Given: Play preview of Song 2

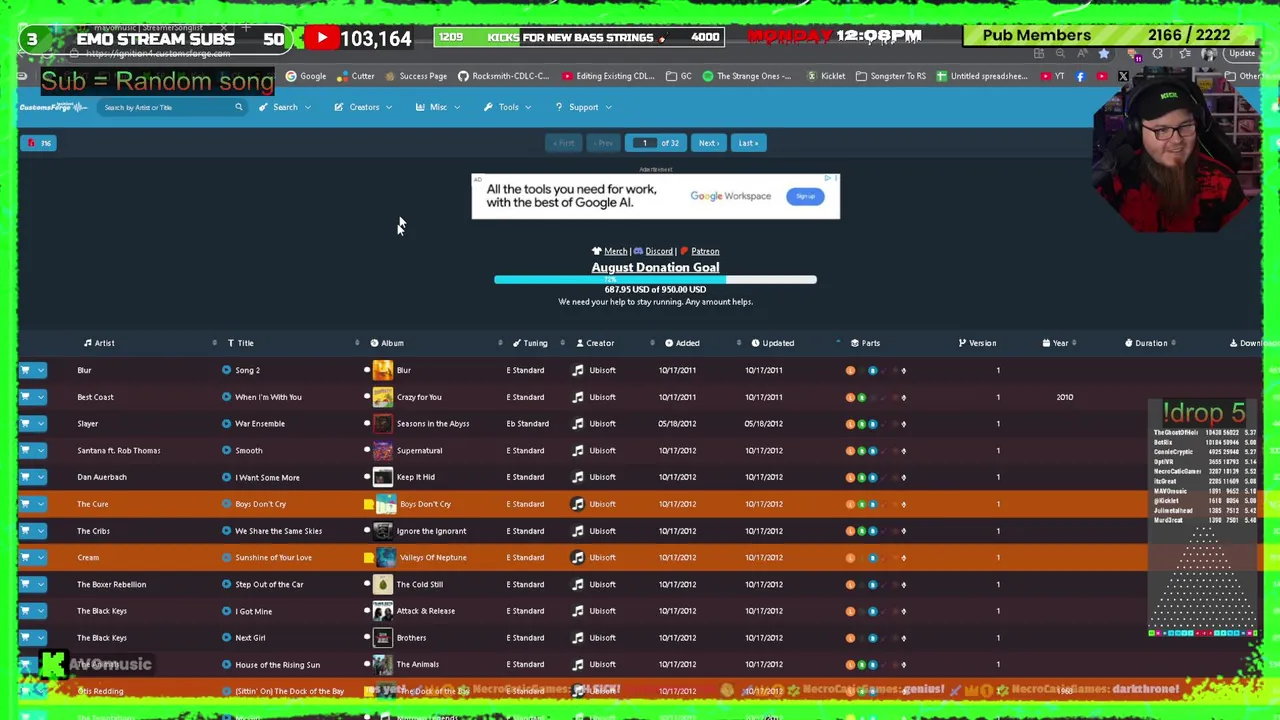Looking at the screenshot, I should [227, 370].
